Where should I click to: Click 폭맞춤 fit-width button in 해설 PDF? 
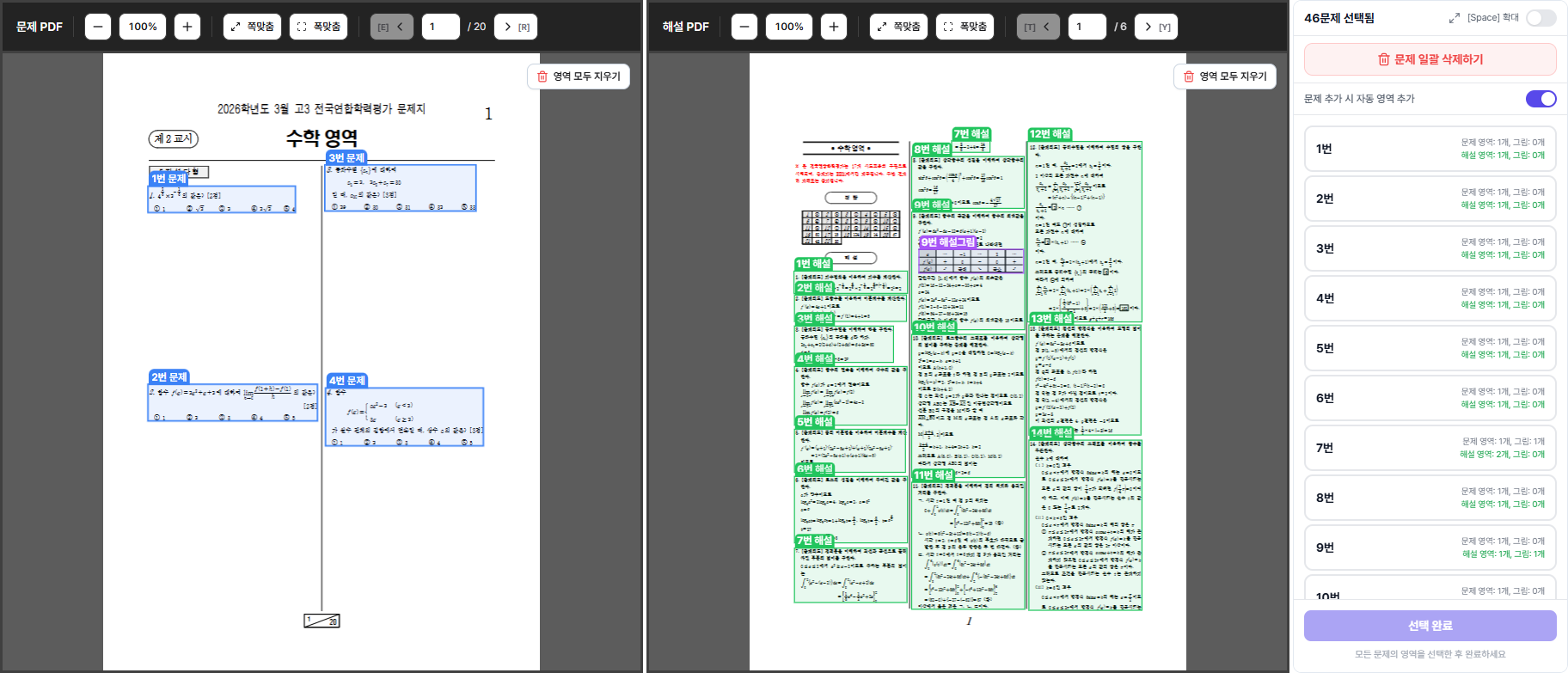coord(965,27)
